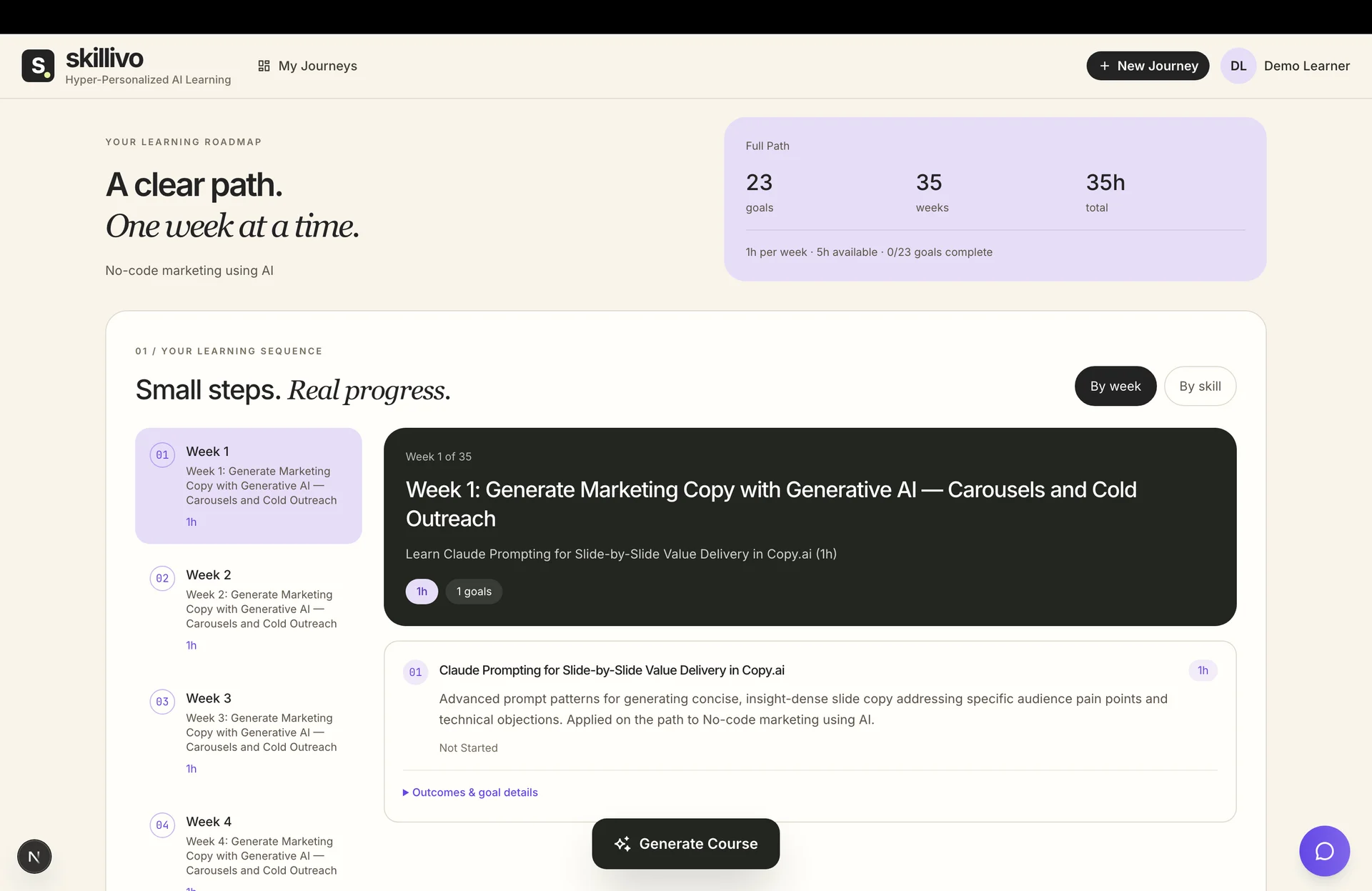This screenshot has width=1372, height=891.
Task: Open the chat bubble widget
Action: coord(1324,851)
